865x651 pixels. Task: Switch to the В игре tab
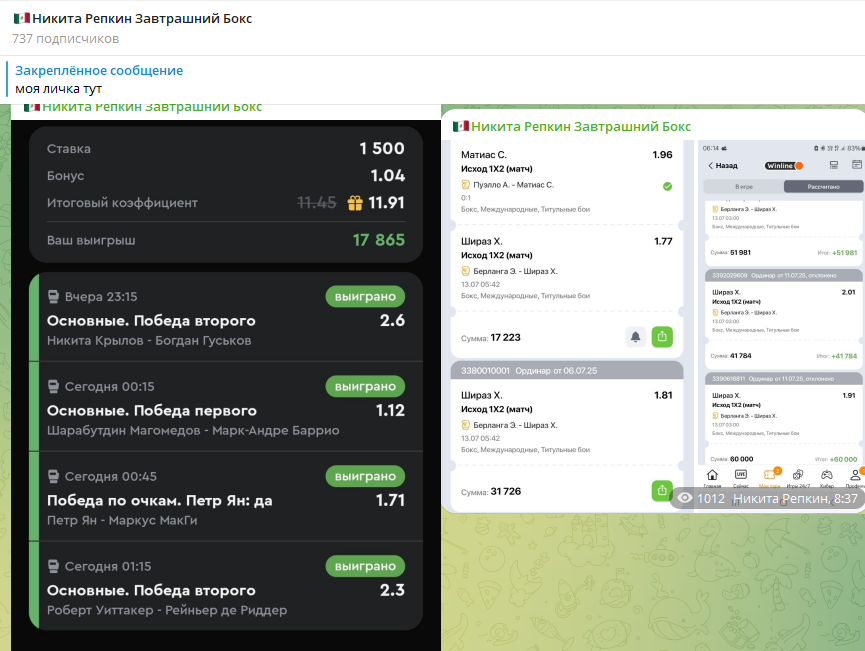coord(743,187)
